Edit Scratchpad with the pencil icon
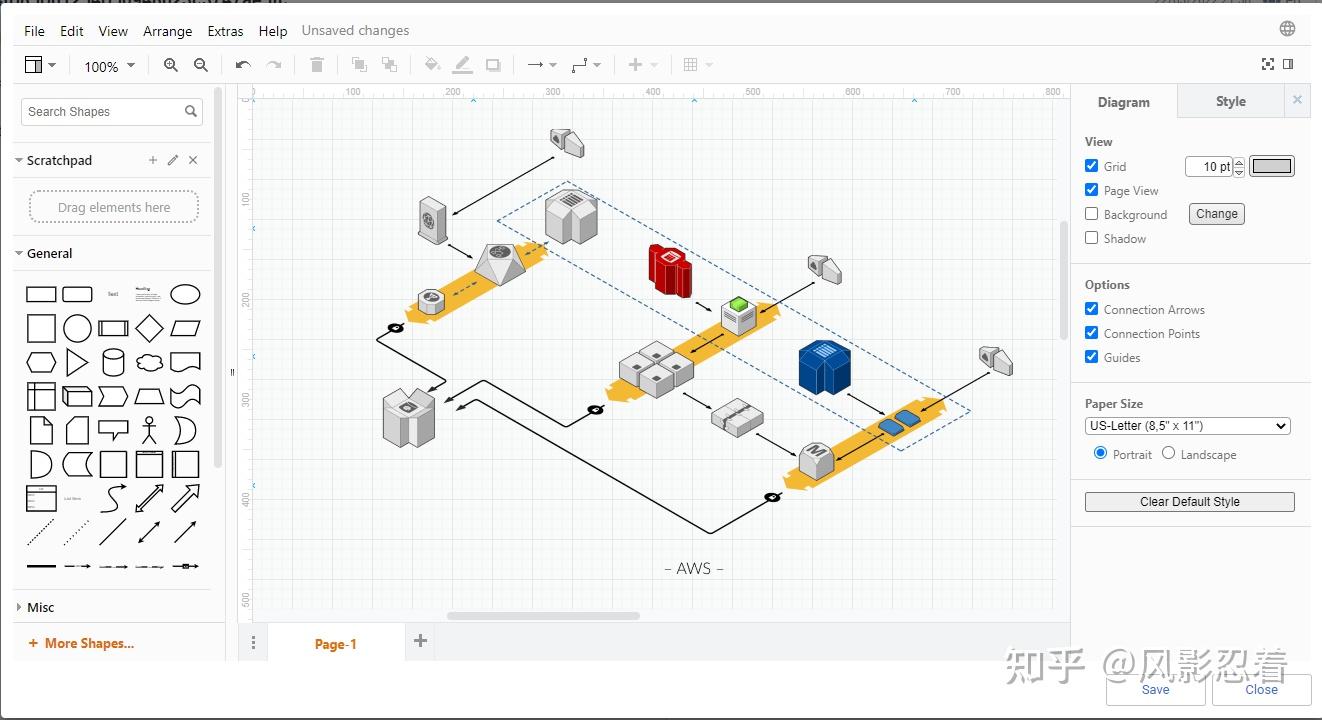The height and width of the screenshot is (720, 1322). 173,160
